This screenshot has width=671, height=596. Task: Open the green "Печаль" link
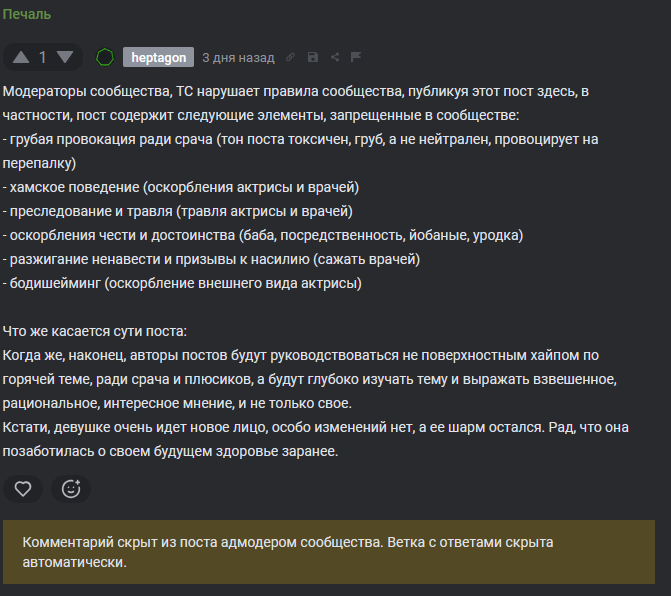27,14
